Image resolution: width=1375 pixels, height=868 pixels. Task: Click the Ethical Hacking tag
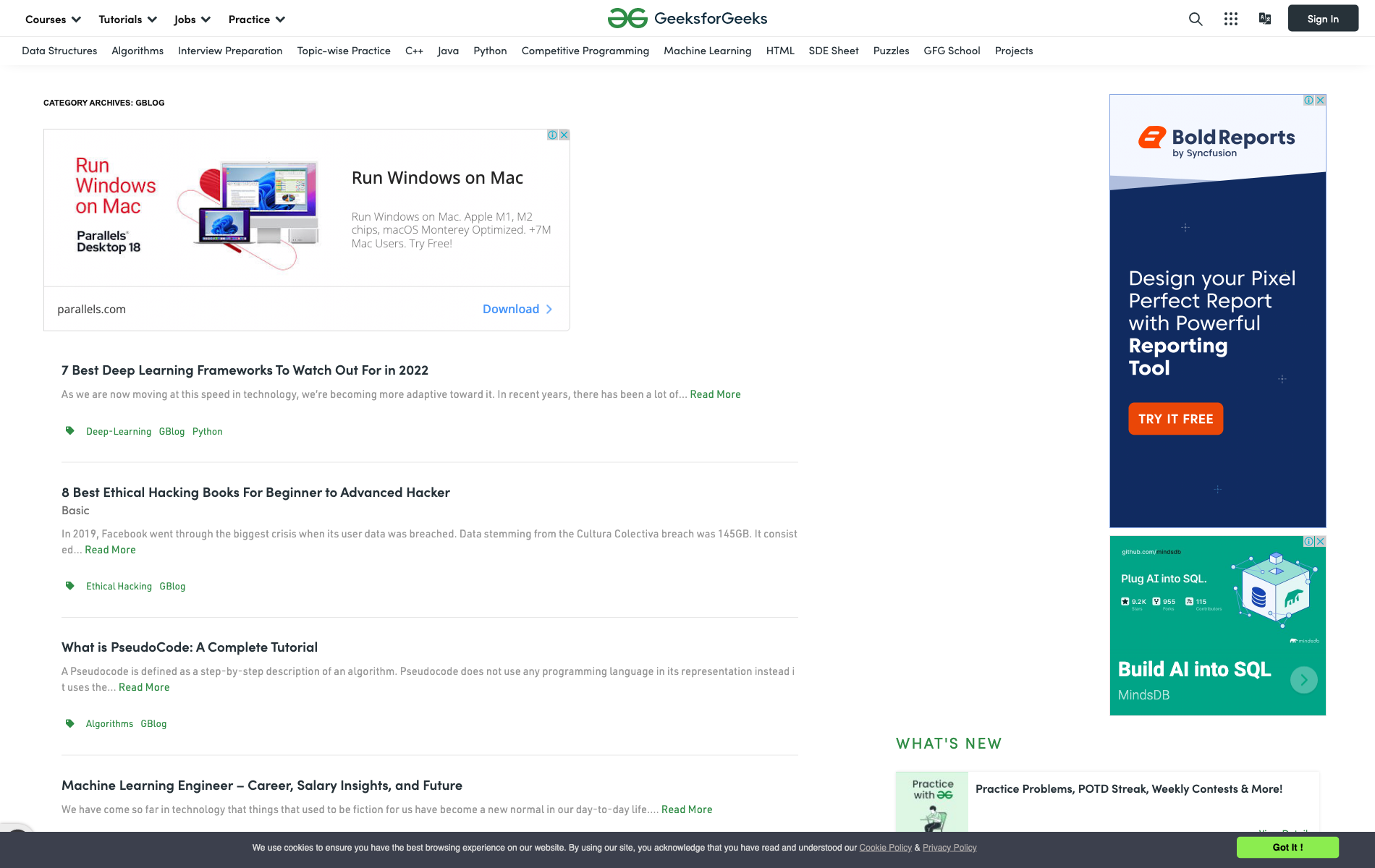119,587
